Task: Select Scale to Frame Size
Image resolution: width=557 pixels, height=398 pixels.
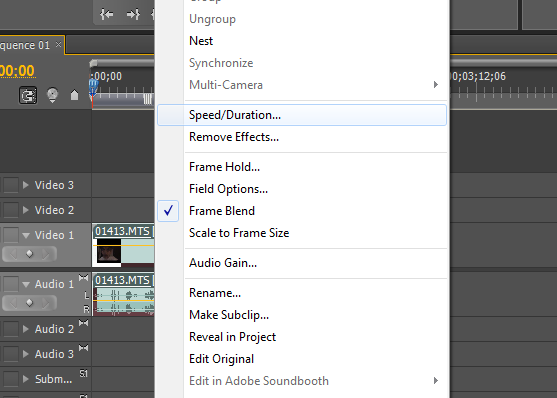Action: tap(302, 233)
